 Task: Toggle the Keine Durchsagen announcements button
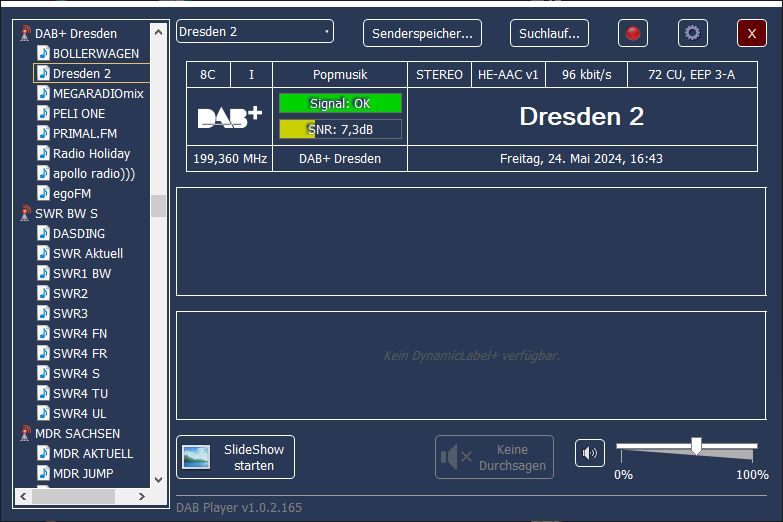click(494, 457)
